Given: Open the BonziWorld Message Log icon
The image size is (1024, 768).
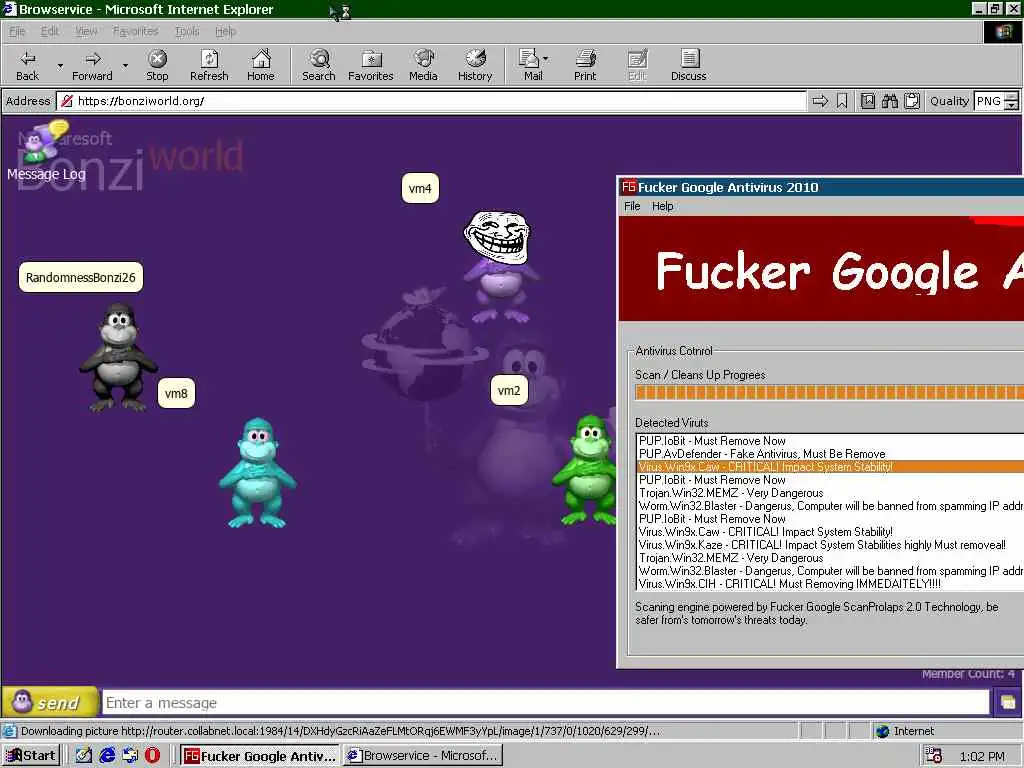Looking at the screenshot, I should tap(44, 152).
